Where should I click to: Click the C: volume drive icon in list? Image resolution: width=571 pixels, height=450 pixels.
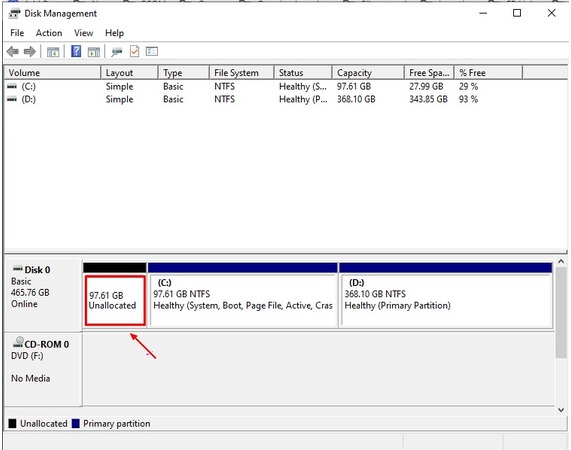pos(12,87)
